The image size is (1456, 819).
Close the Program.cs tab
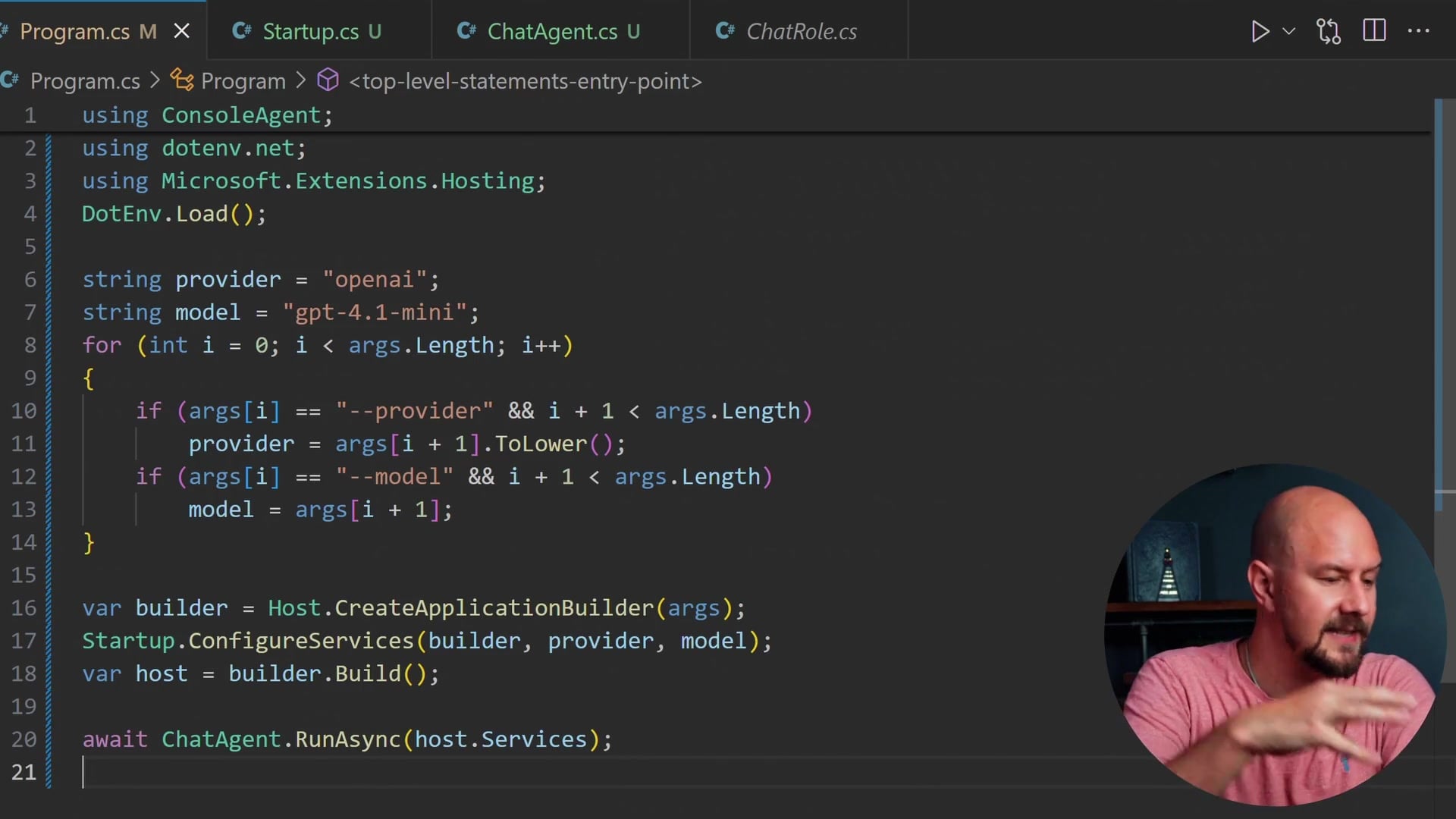click(x=181, y=31)
